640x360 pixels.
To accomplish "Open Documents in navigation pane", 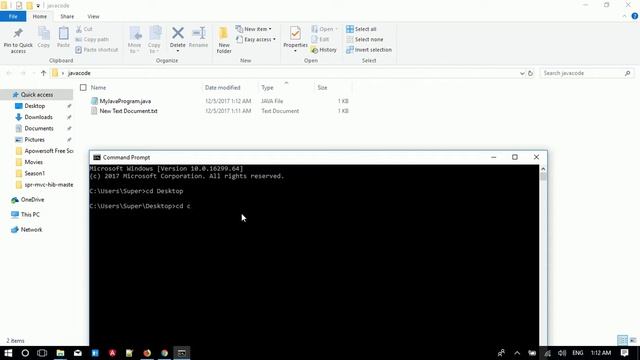I will 39,129.
